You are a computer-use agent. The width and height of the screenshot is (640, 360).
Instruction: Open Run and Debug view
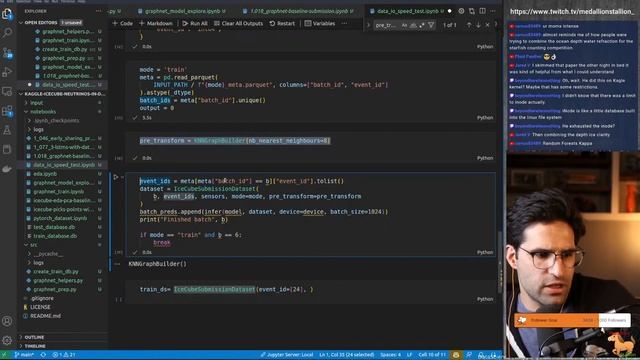click(7, 72)
